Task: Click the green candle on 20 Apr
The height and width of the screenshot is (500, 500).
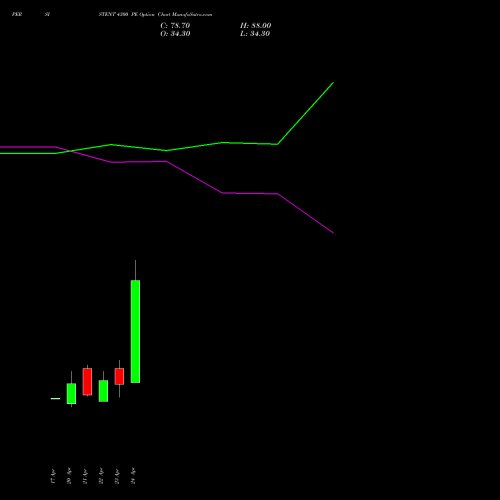Action: pyautogui.click(x=71, y=394)
